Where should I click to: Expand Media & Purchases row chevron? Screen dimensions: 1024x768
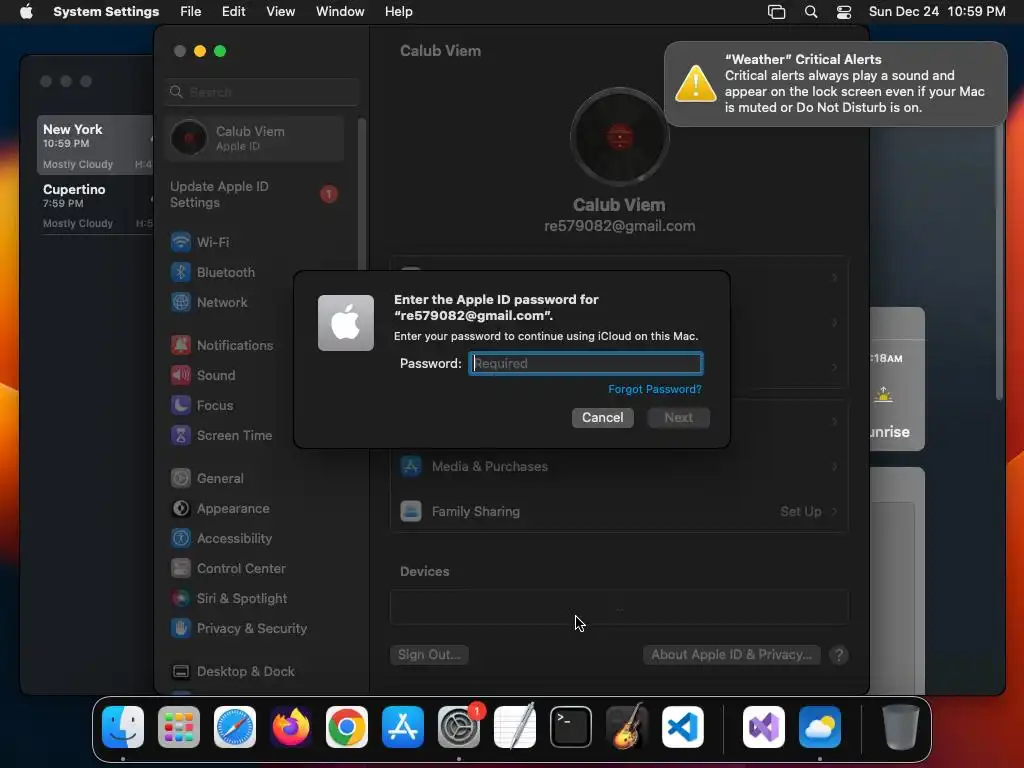click(834, 466)
